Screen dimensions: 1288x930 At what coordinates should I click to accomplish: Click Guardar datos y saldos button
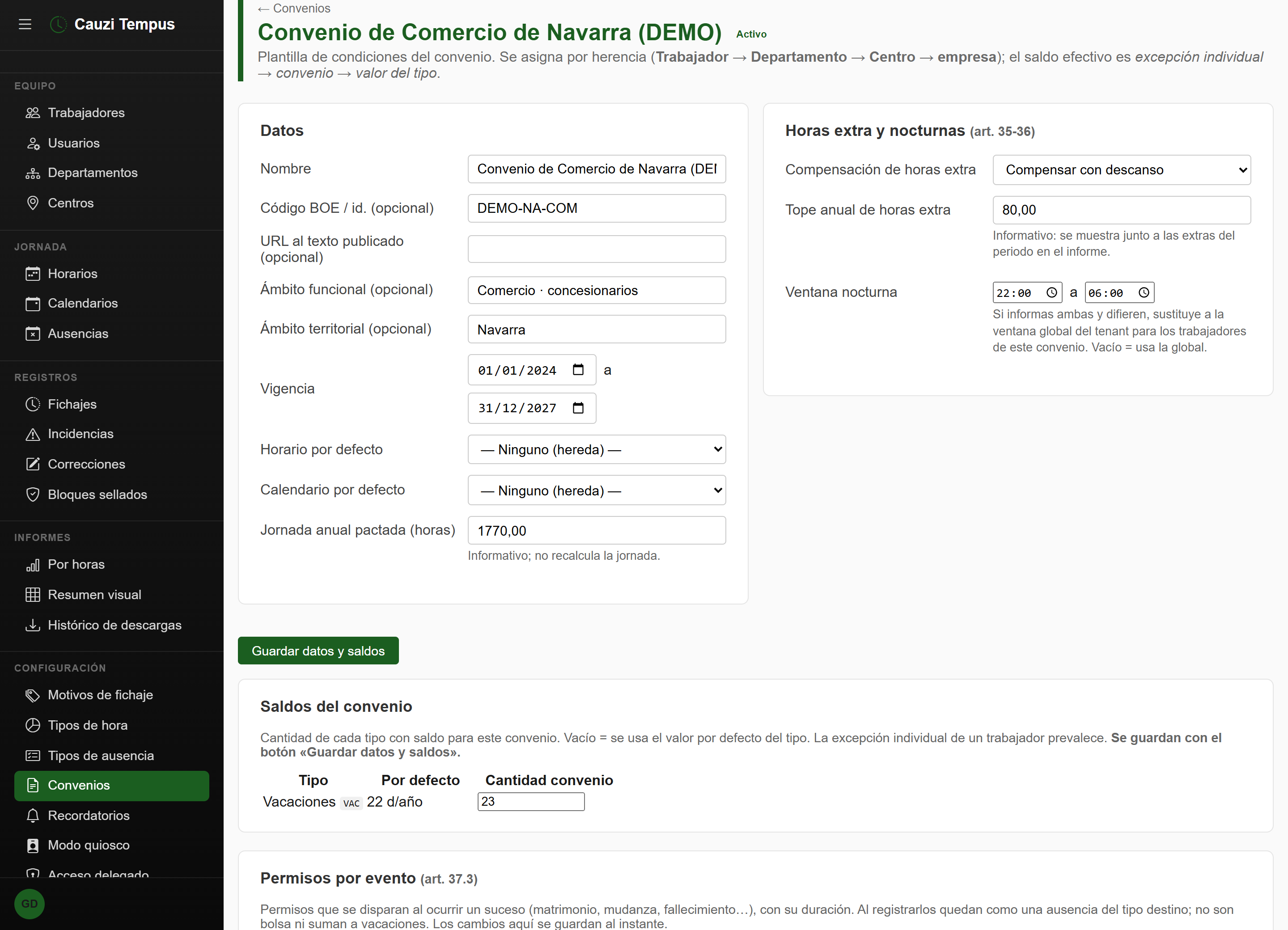318,651
